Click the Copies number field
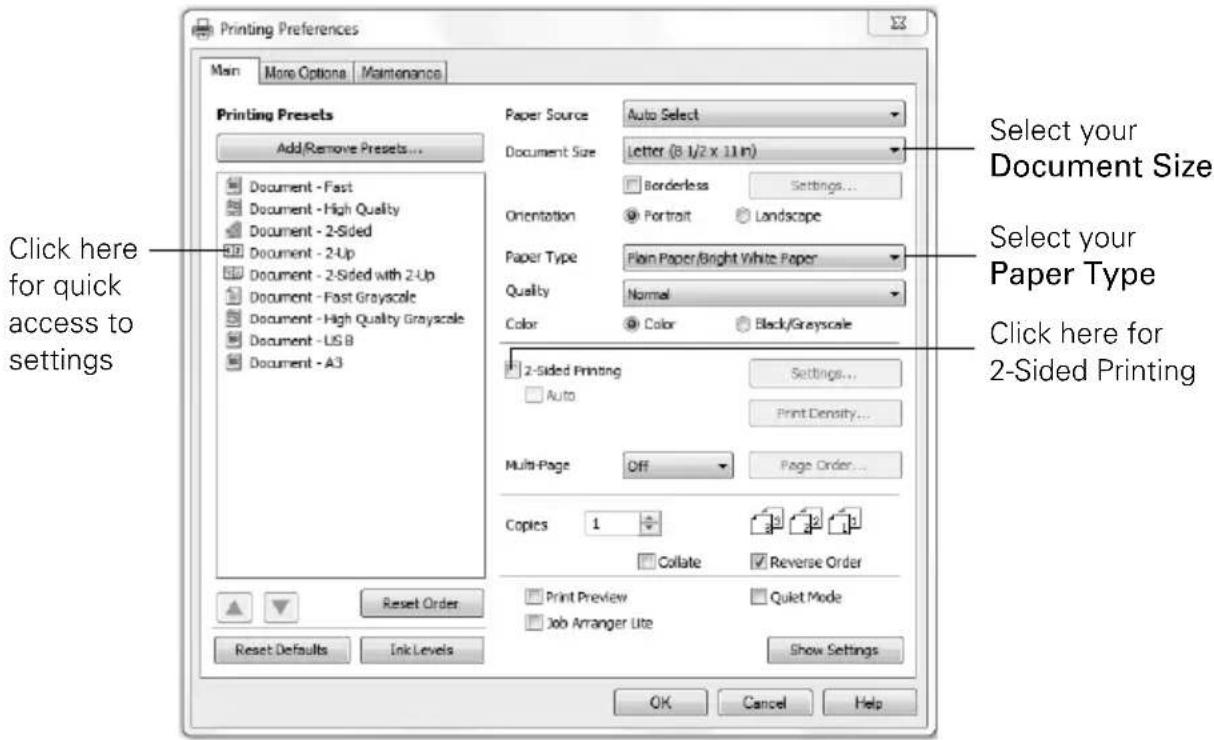Image resolution: width=1214 pixels, height=740 pixels. (614, 523)
